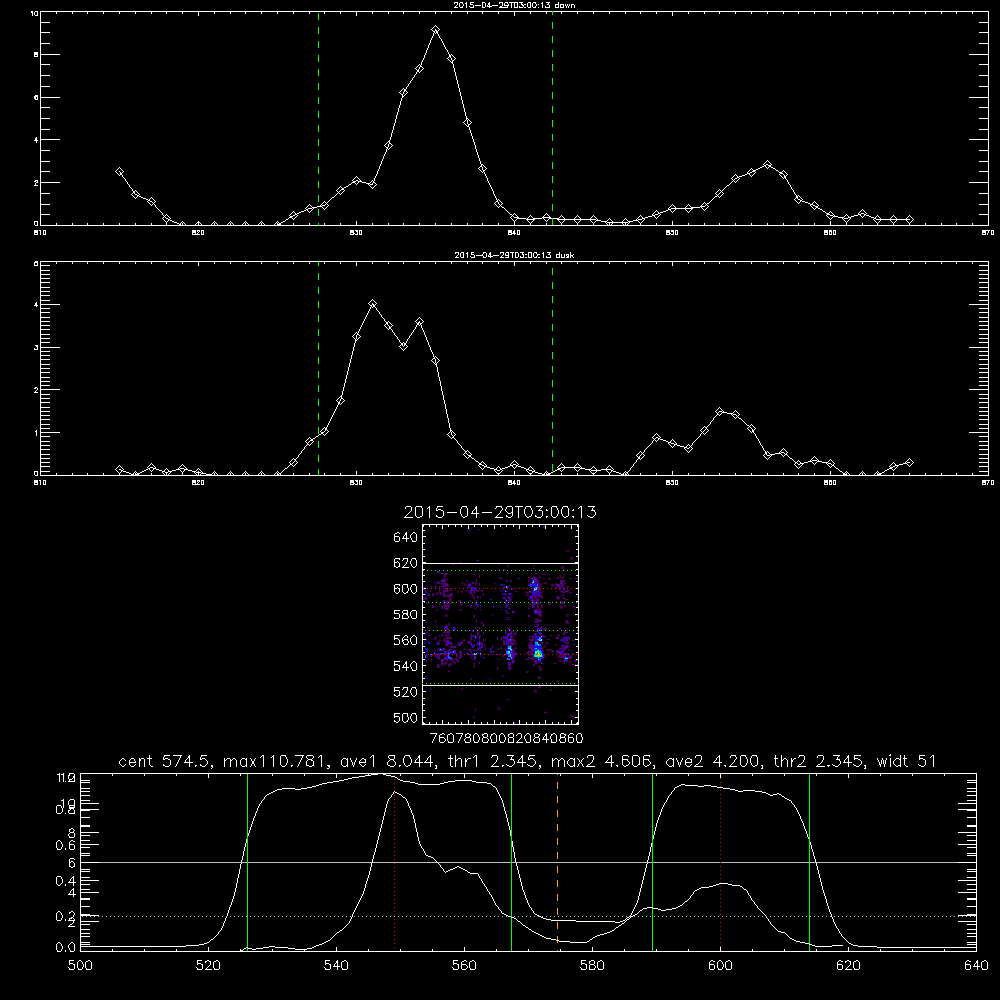The image size is (1000, 1000).
Task: Click the bottom plot's '620' x-axis label
Action: (x=849, y=966)
